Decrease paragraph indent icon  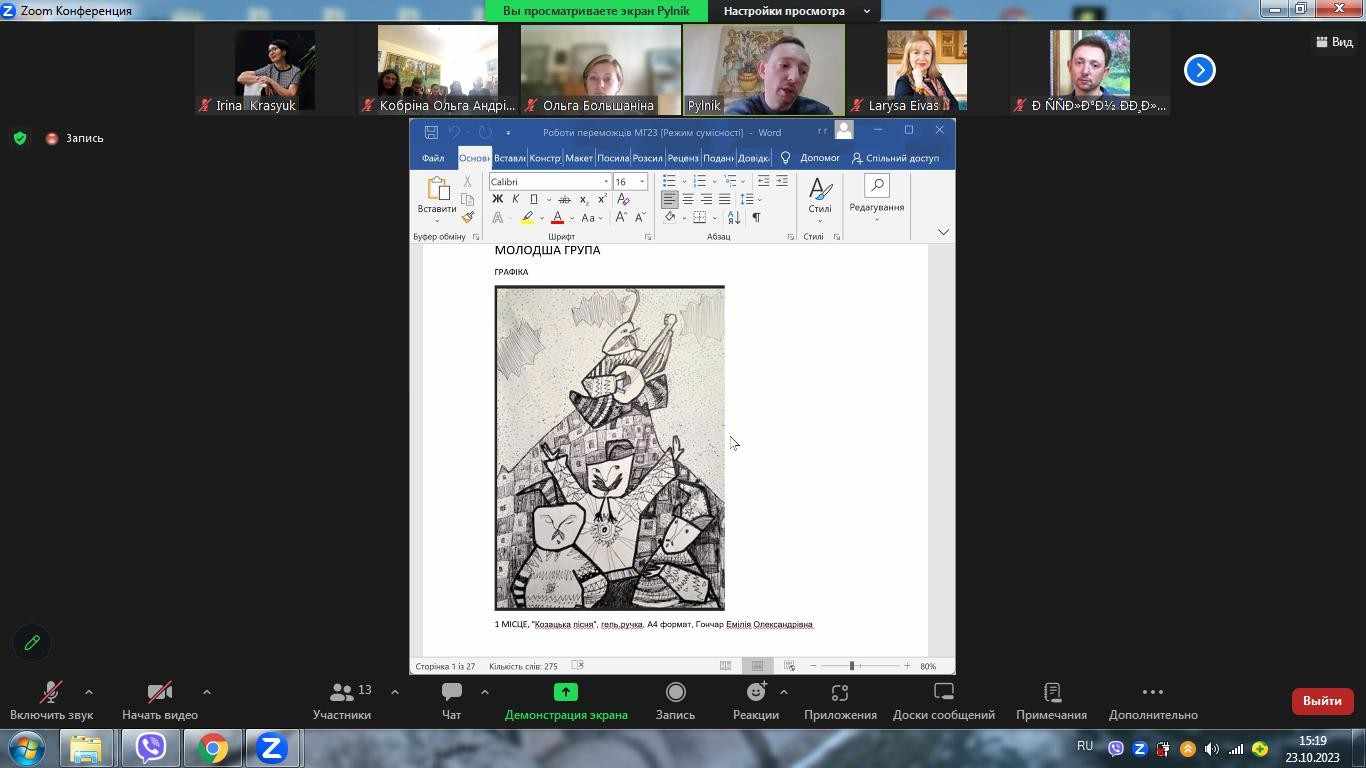point(763,181)
